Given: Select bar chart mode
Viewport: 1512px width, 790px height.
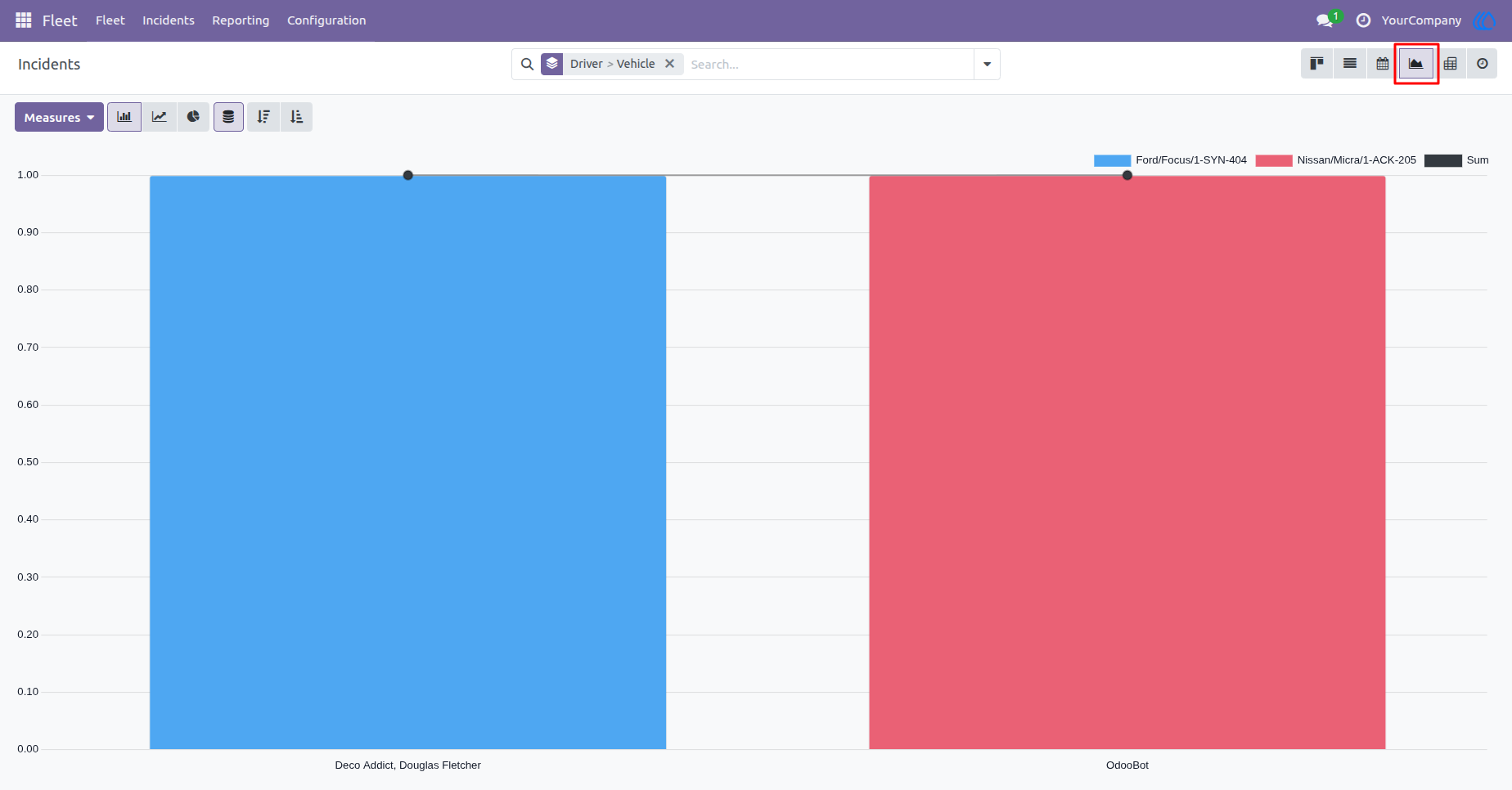Looking at the screenshot, I should click(124, 117).
